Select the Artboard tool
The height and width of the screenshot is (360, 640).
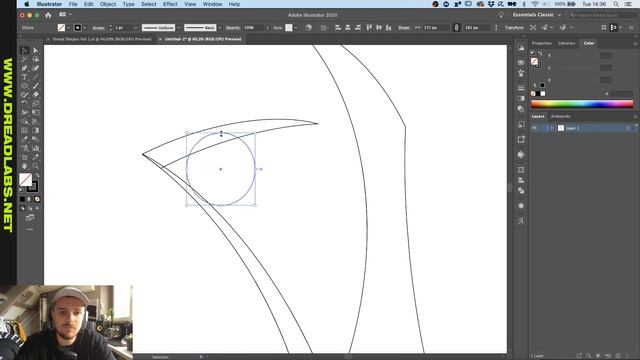pos(24,157)
